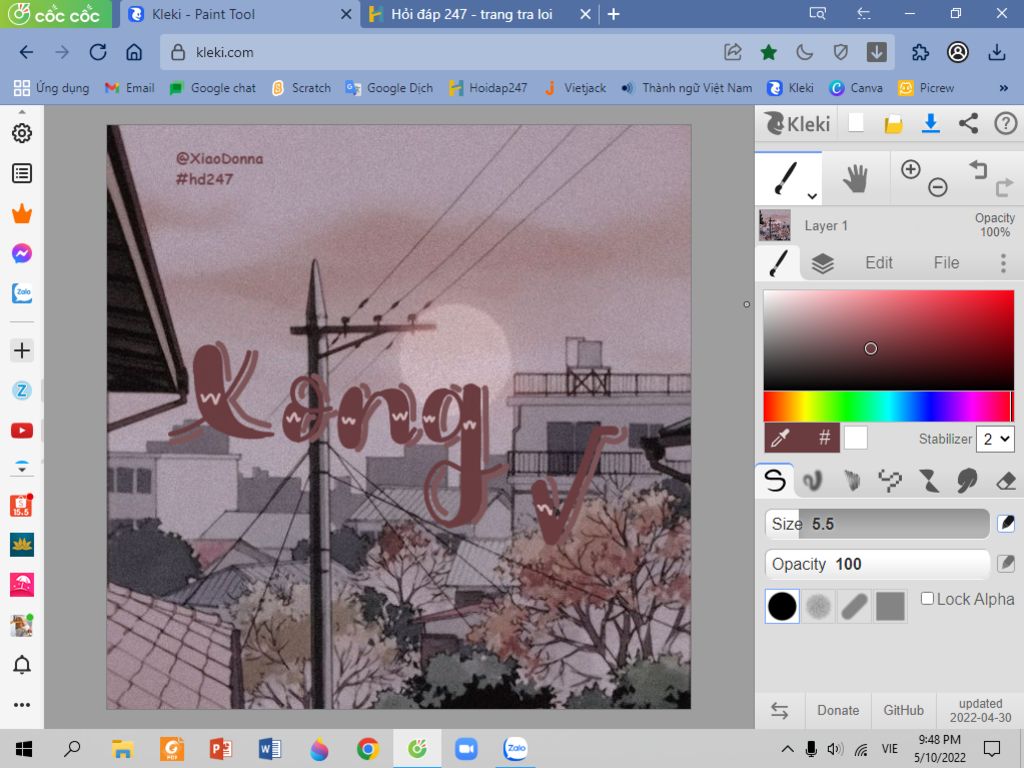Select the Hand pan tool
This screenshot has width=1024, height=768.
[x=855, y=178]
